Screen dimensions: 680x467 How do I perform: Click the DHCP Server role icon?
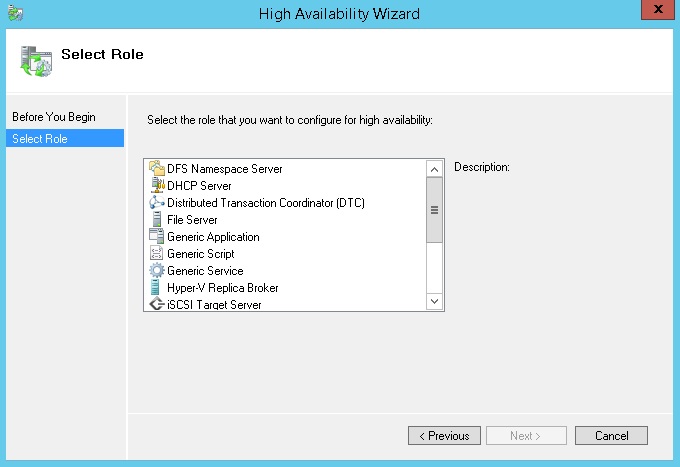(157, 185)
